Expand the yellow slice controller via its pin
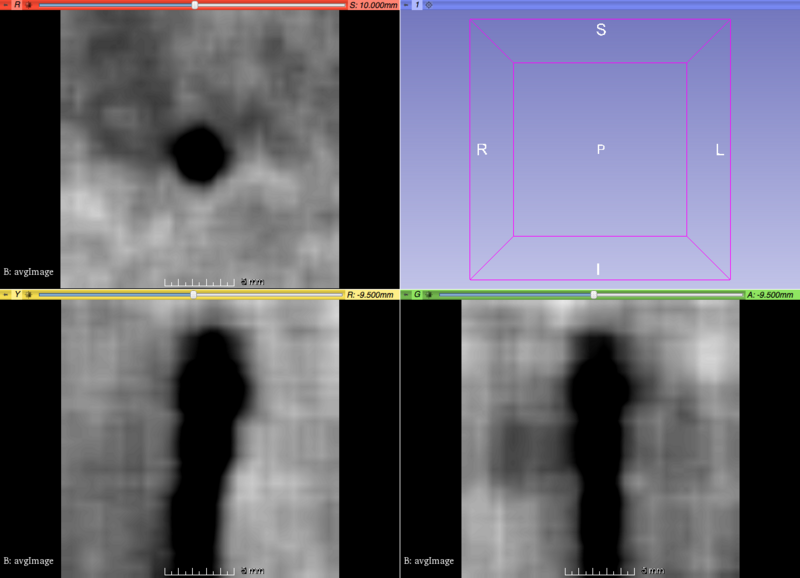Image resolution: width=800 pixels, height=578 pixels. coord(5,296)
